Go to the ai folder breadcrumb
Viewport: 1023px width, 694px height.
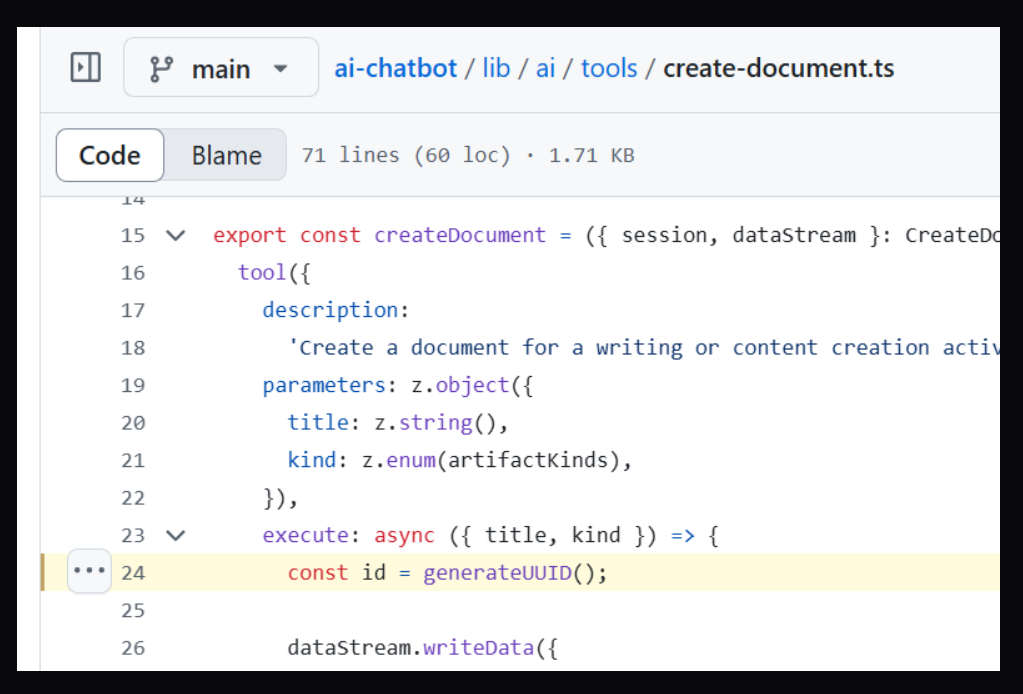click(545, 68)
